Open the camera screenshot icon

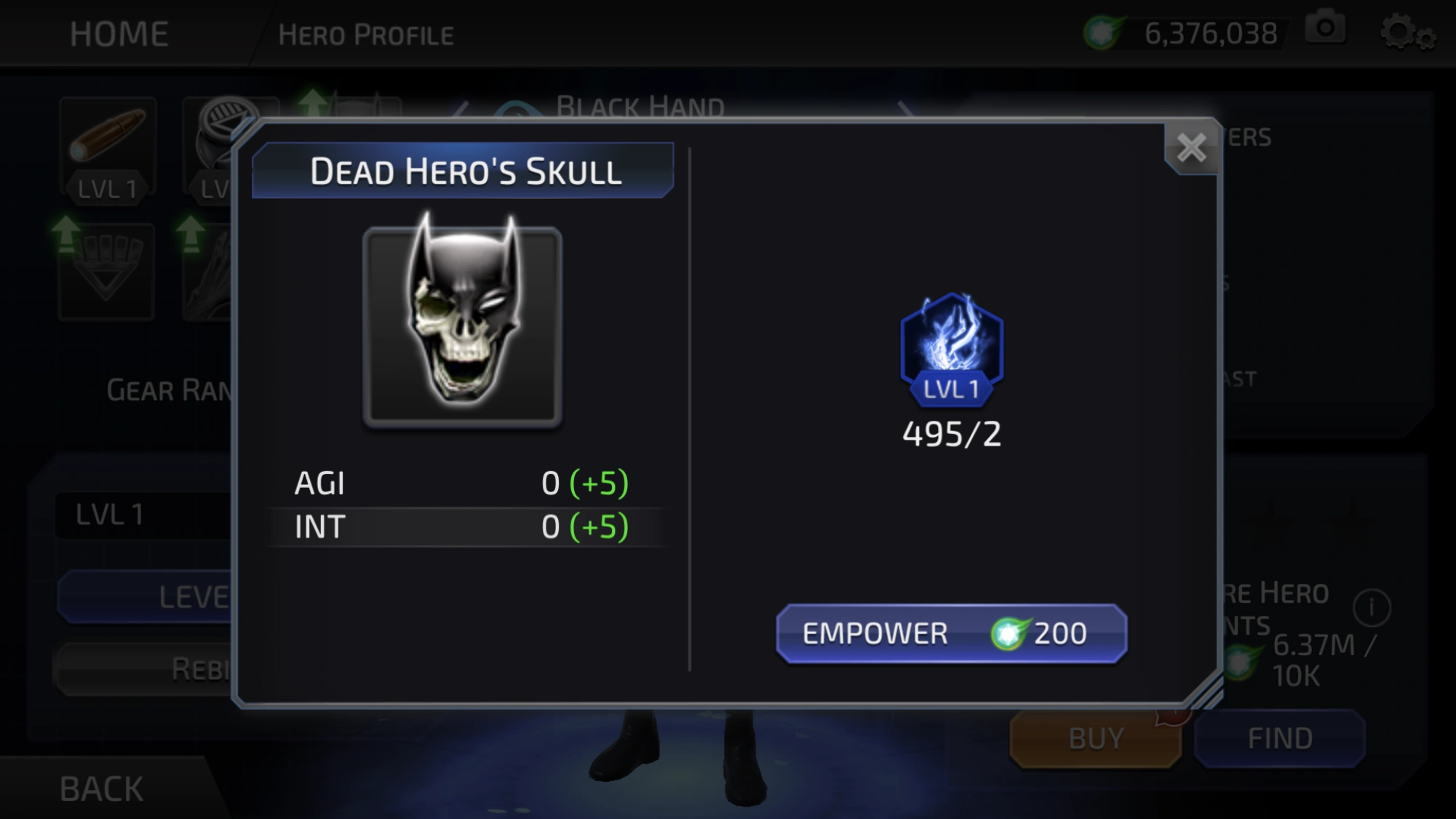point(1326,29)
